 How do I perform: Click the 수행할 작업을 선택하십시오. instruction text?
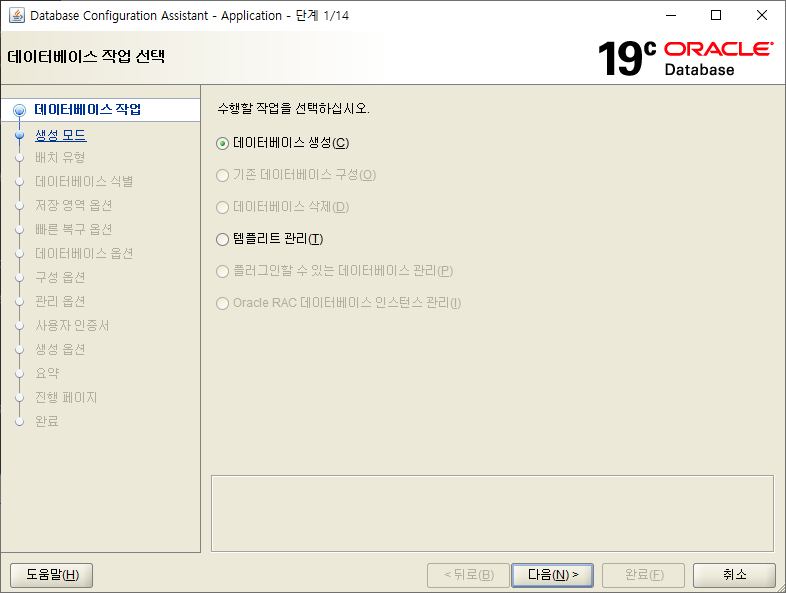(294, 108)
